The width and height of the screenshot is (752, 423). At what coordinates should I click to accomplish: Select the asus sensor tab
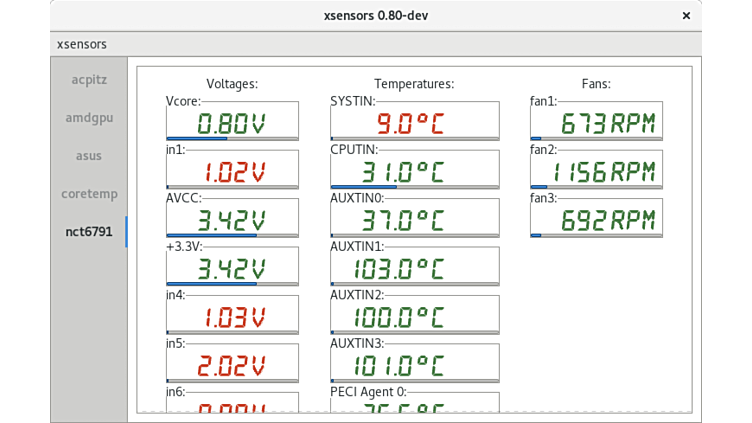pyautogui.click(x=89, y=156)
